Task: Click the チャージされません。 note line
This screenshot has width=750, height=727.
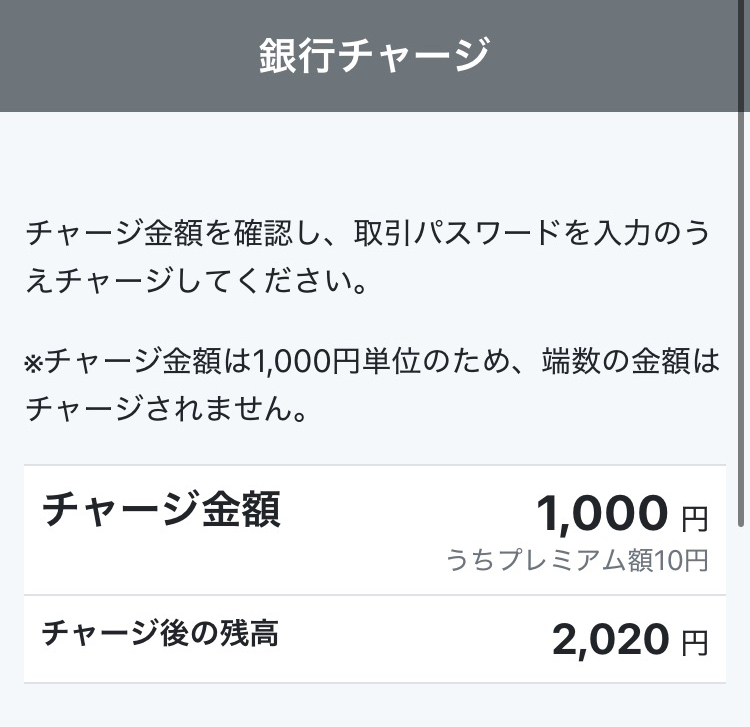Action: [166, 408]
